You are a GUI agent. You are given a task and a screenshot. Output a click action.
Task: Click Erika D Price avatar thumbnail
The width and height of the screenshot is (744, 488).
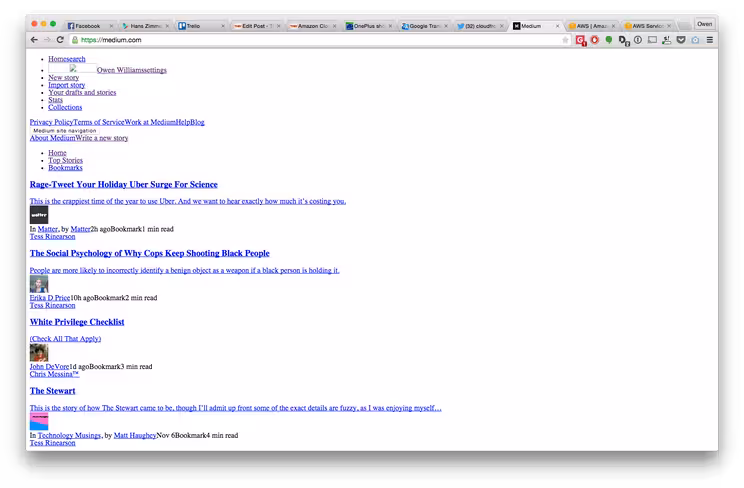pyautogui.click(x=39, y=284)
